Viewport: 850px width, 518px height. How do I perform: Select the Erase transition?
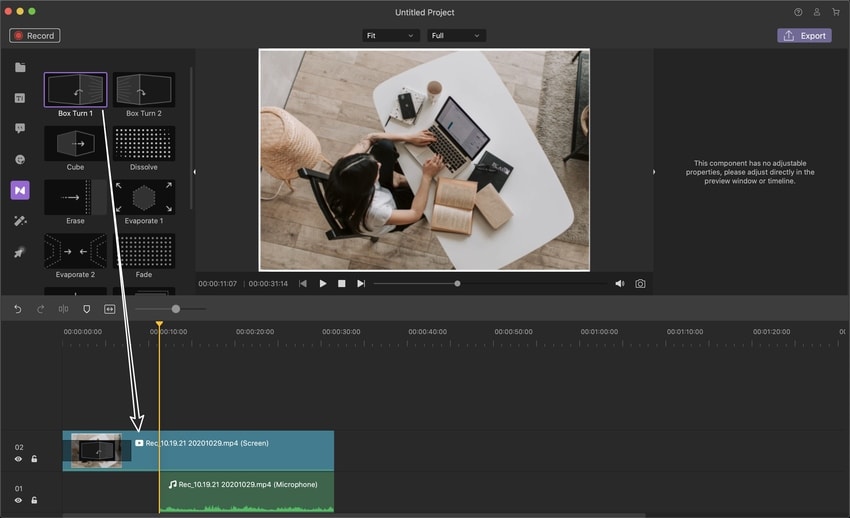pos(75,197)
